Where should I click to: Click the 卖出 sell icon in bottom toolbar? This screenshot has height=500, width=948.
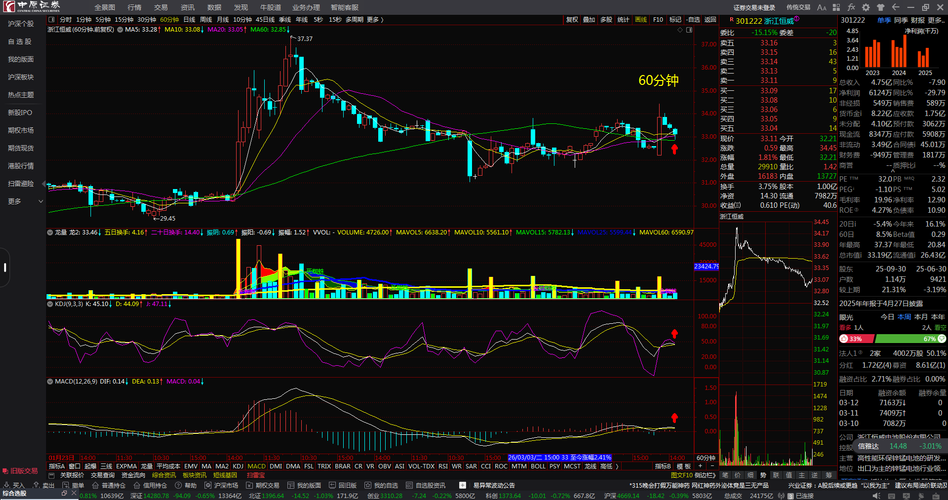(36, 485)
